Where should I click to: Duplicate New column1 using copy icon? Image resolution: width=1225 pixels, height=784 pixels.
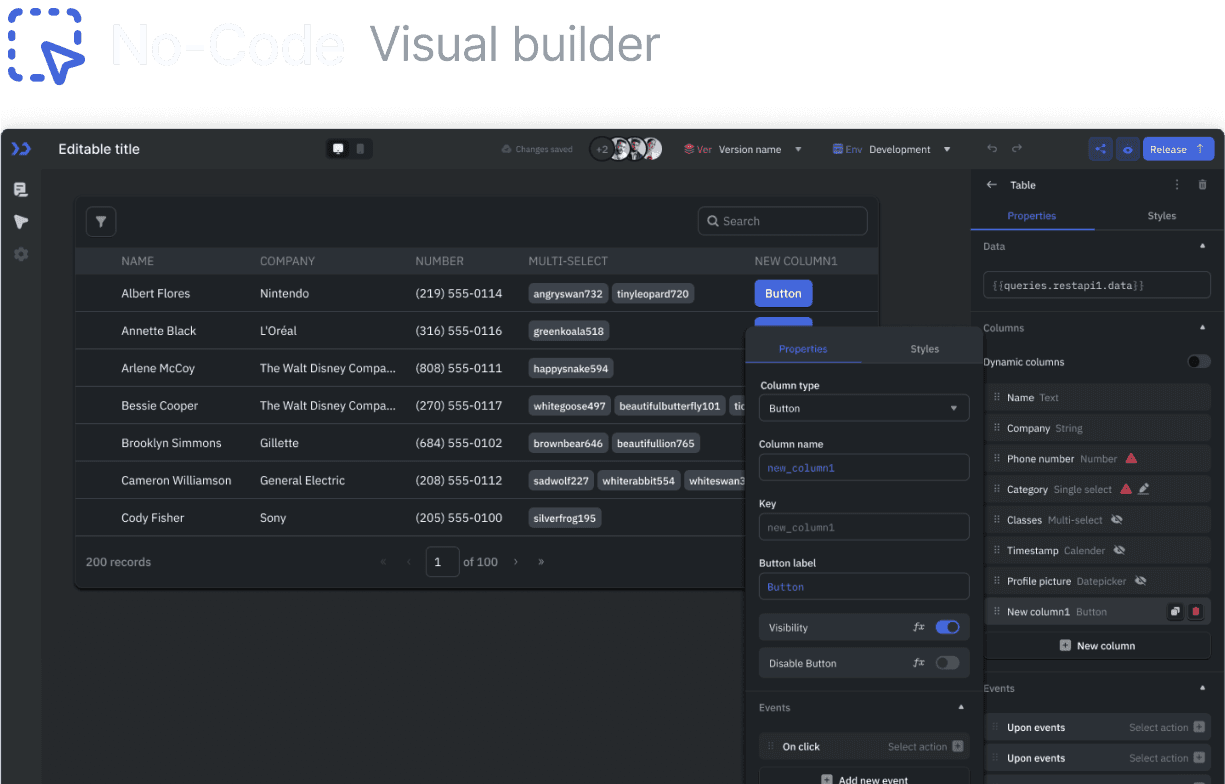[1175, 612]
